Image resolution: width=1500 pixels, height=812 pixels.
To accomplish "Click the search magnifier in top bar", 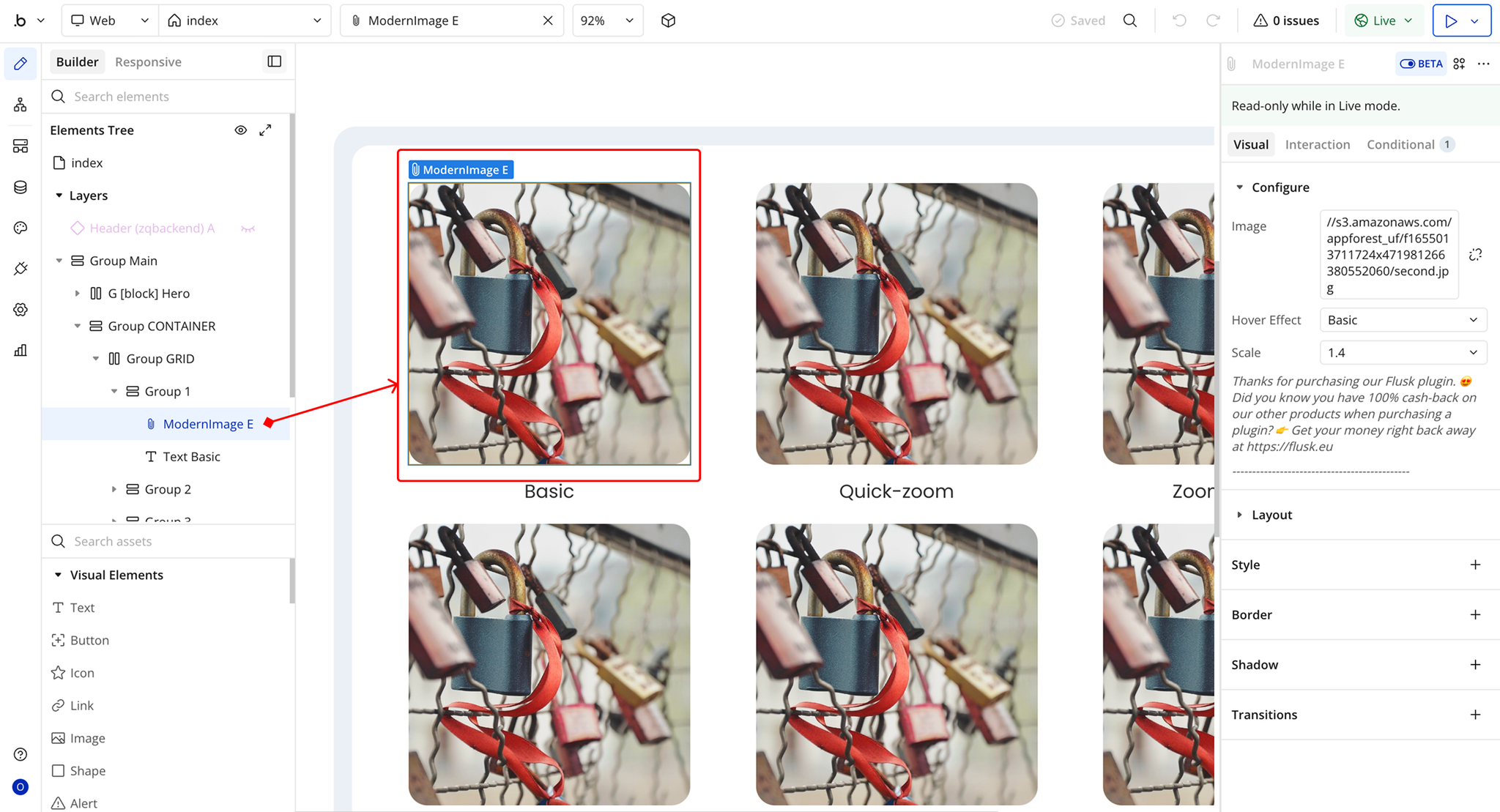I will [x=1130, y=21].
